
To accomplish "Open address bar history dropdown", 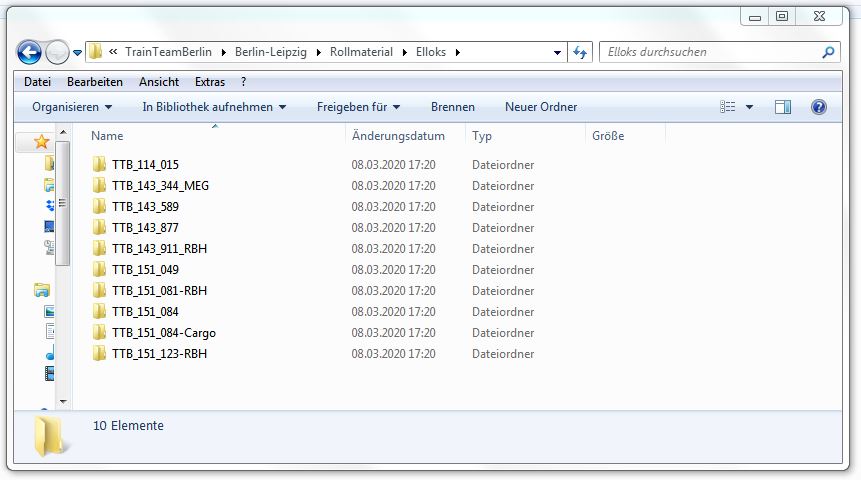I will pyautogui.click(x=557, y=53).
